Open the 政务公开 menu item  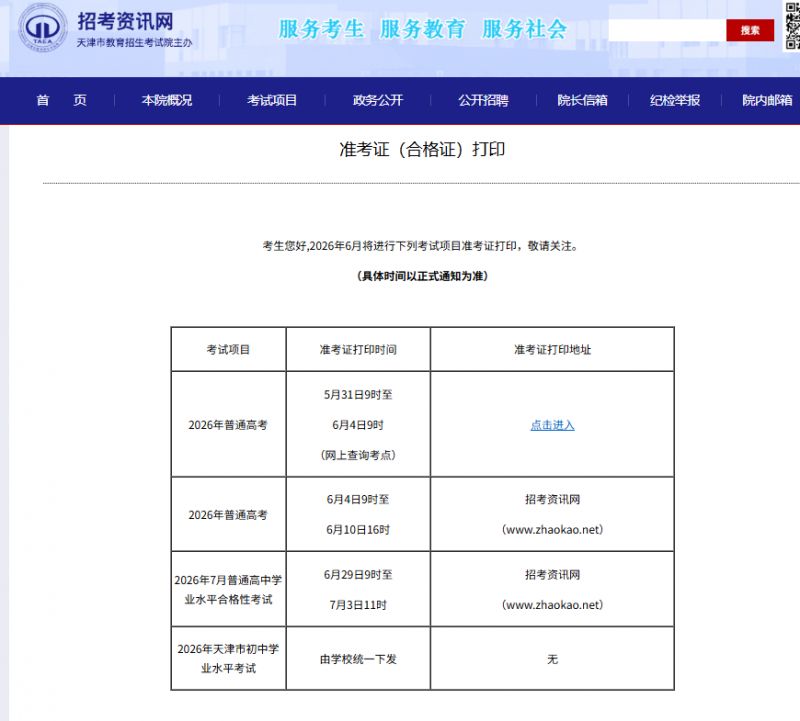pos(378,100)
